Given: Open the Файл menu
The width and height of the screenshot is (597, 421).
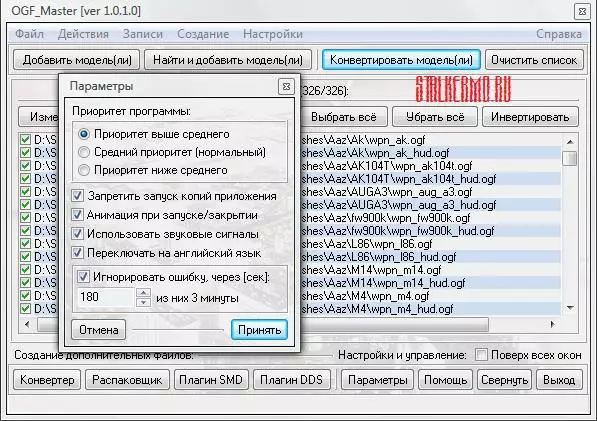Looking at the screenshot, I should tap(29, 34).
